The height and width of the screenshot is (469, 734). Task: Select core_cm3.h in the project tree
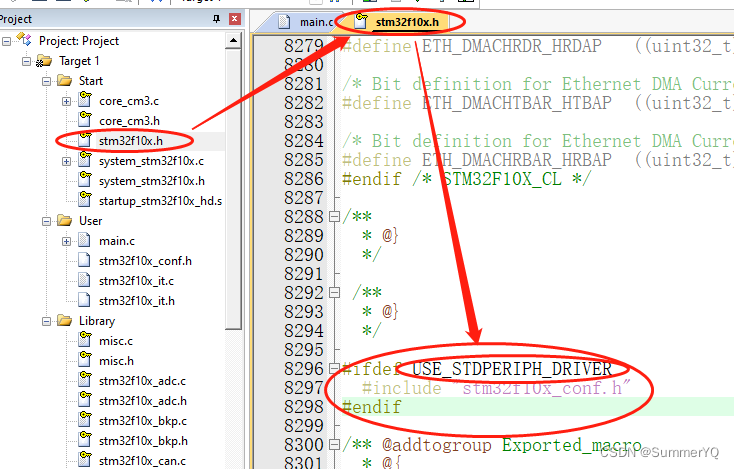[129, 121]
